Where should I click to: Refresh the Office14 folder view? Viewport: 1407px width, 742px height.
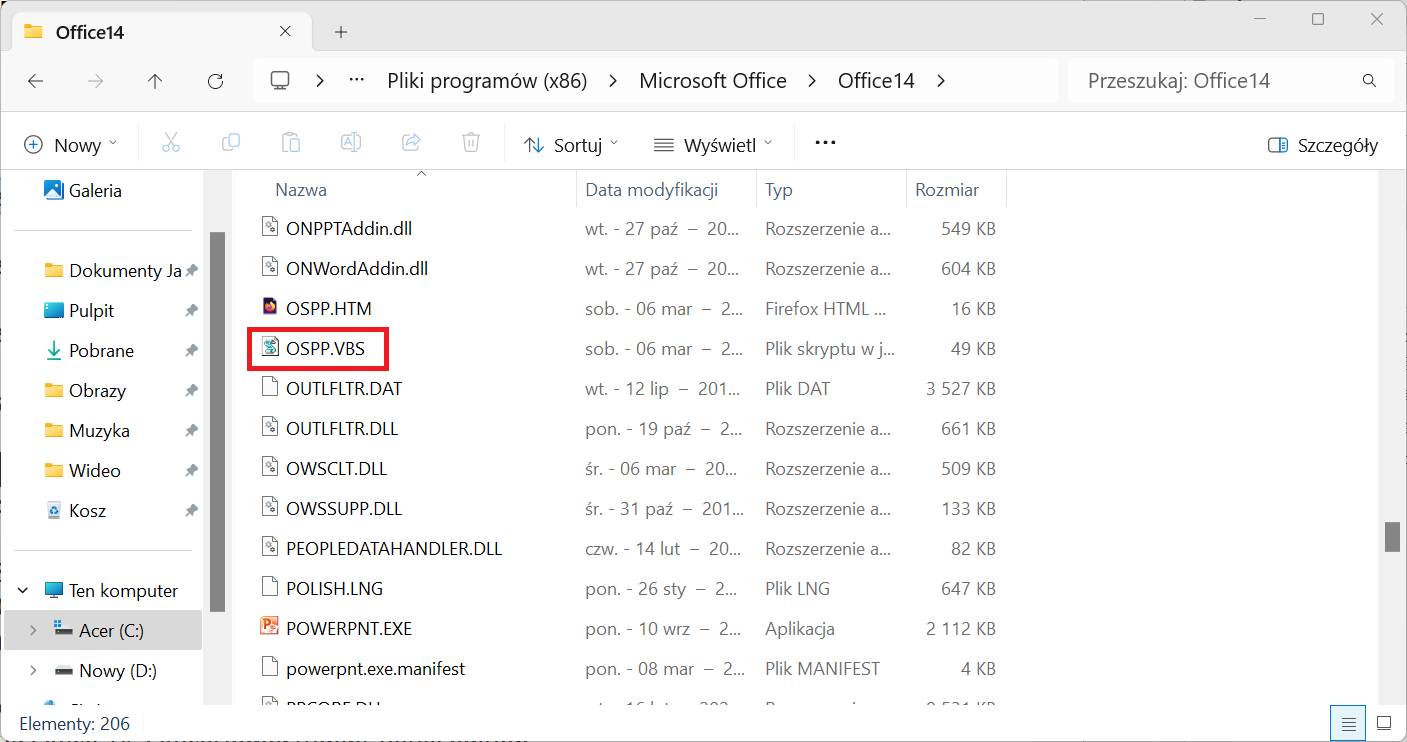click(x=215, y=81)
